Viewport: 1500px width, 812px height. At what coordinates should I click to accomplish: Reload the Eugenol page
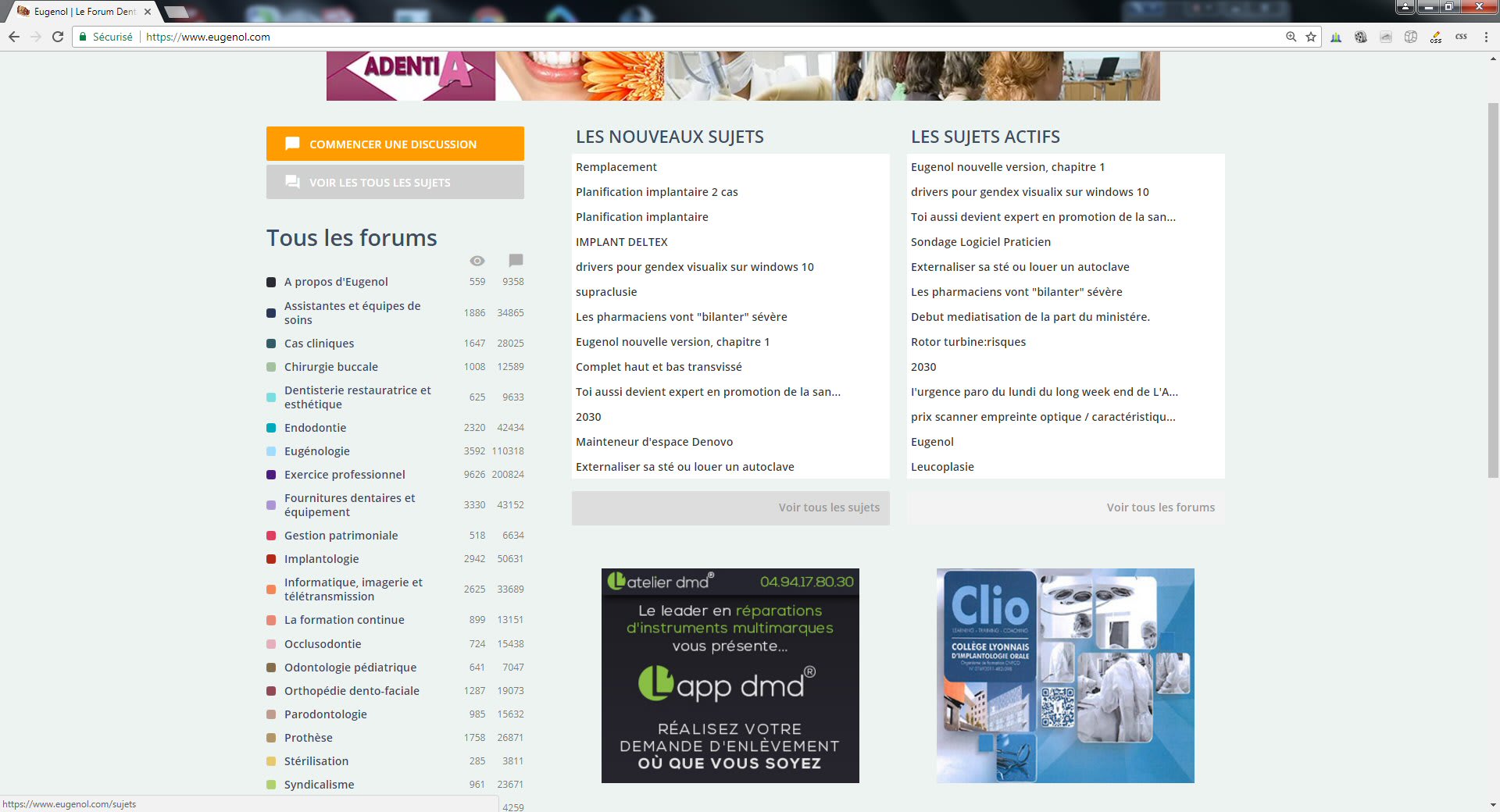tap(58, 37)
